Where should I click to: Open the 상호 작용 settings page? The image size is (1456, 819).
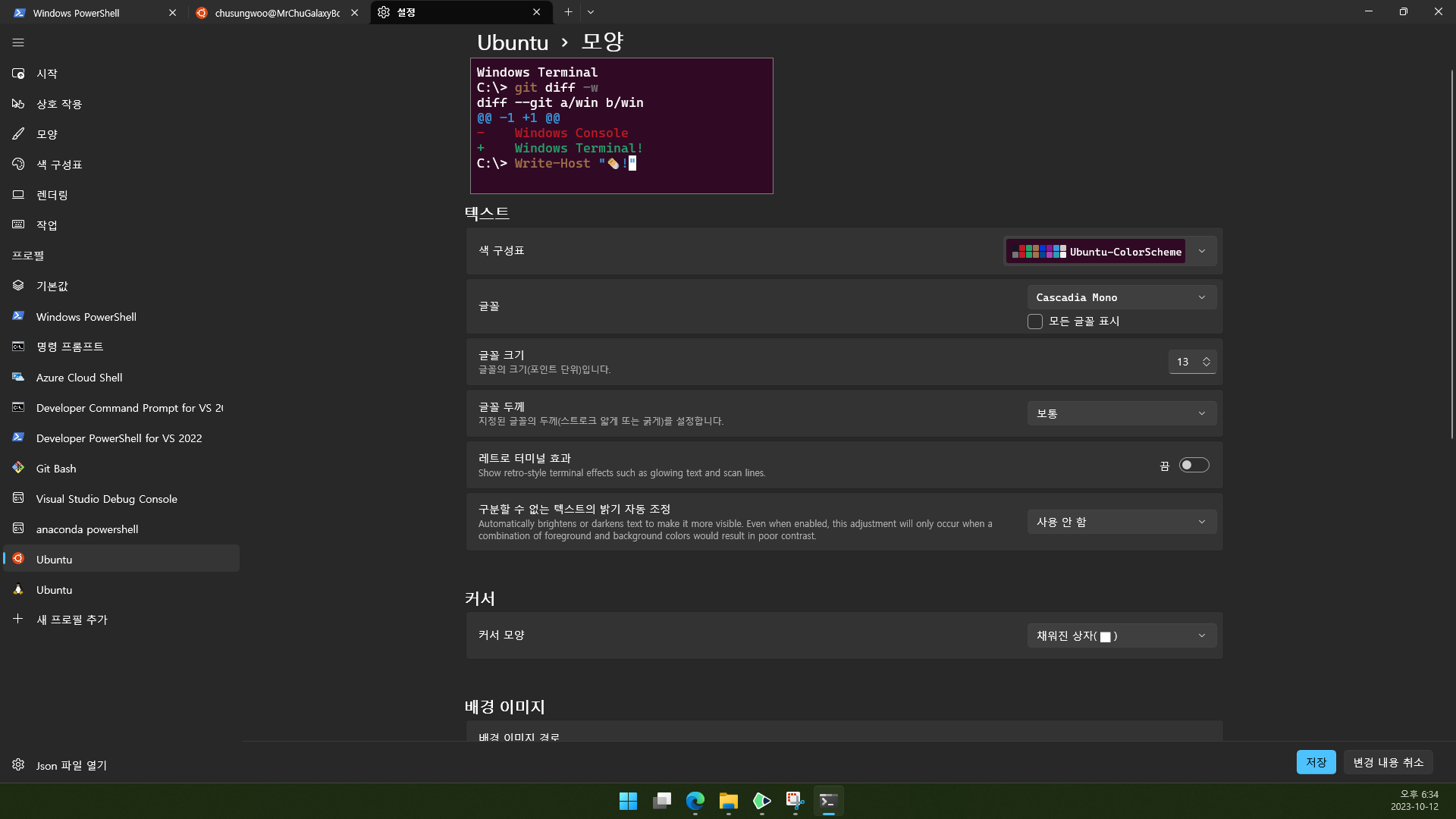coord(121,104)
